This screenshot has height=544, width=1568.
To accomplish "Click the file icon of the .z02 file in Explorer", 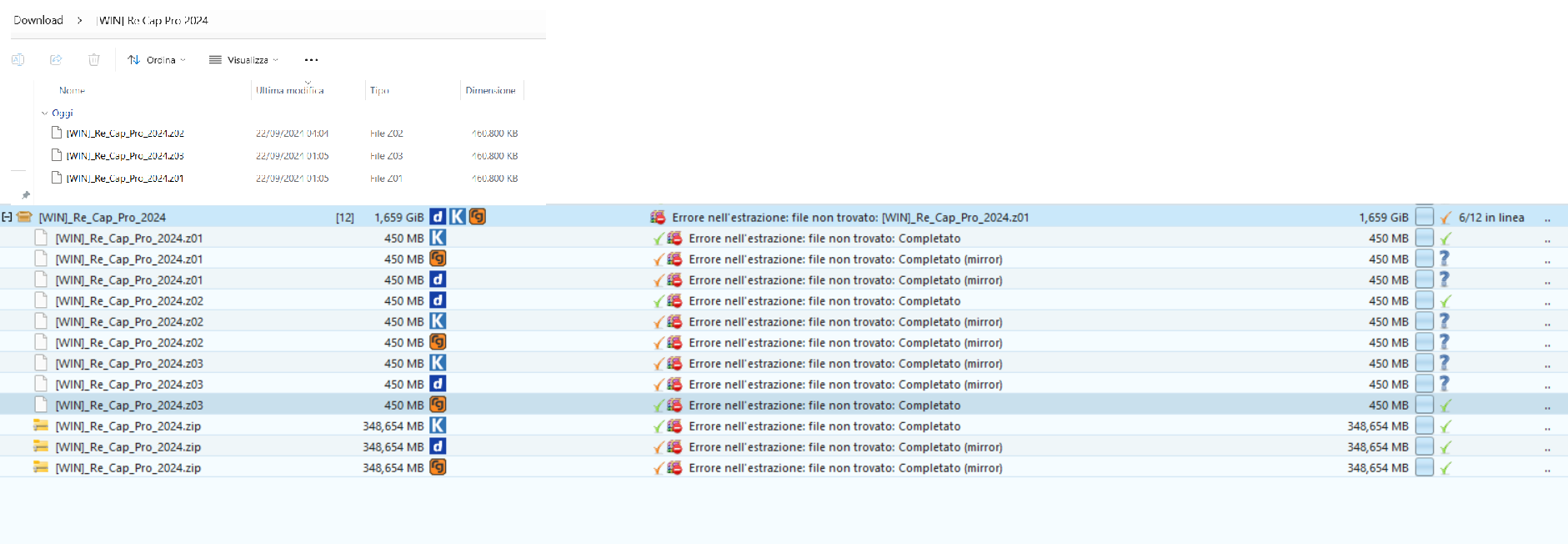I will (57, 133).
